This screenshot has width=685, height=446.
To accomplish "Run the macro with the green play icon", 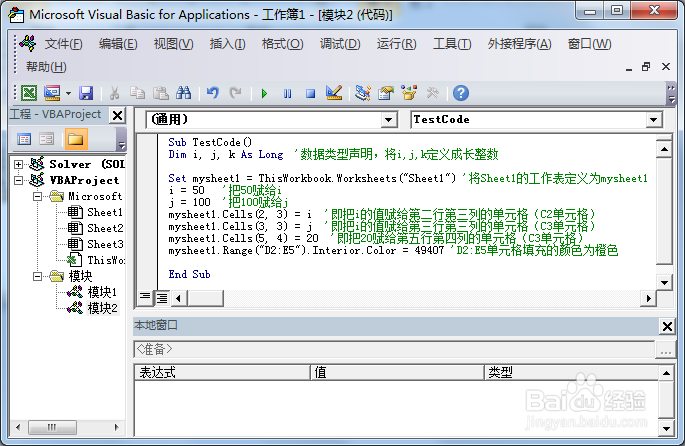I will (264, 93).
